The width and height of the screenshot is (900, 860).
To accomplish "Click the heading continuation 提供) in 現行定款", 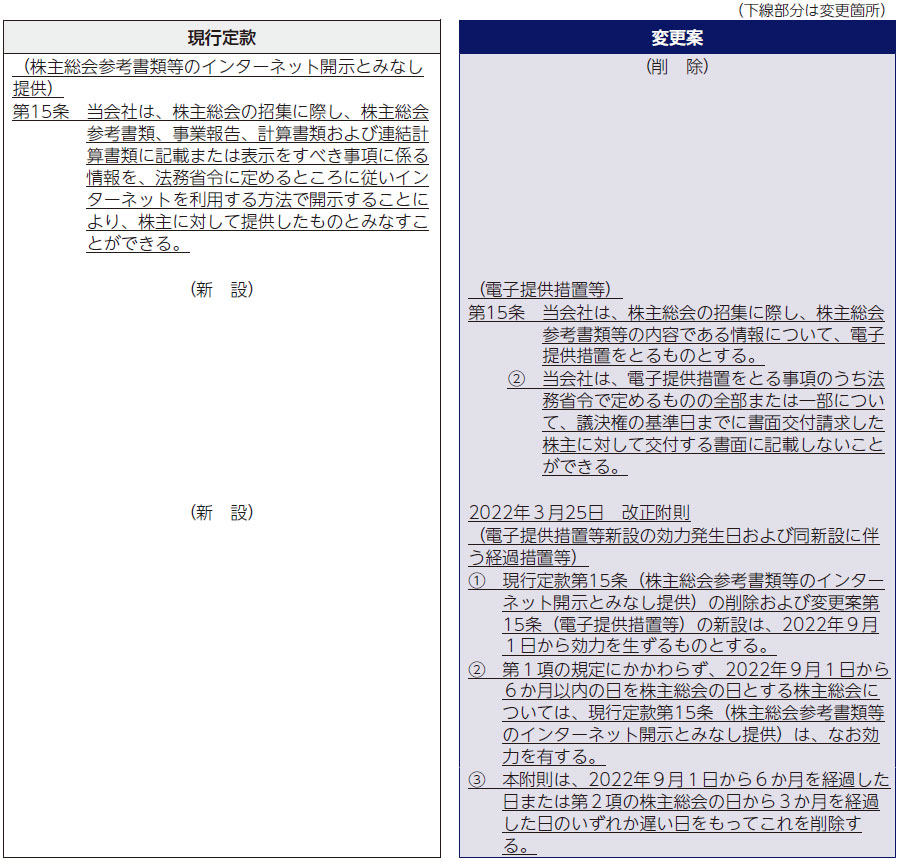I will (38, 89).
